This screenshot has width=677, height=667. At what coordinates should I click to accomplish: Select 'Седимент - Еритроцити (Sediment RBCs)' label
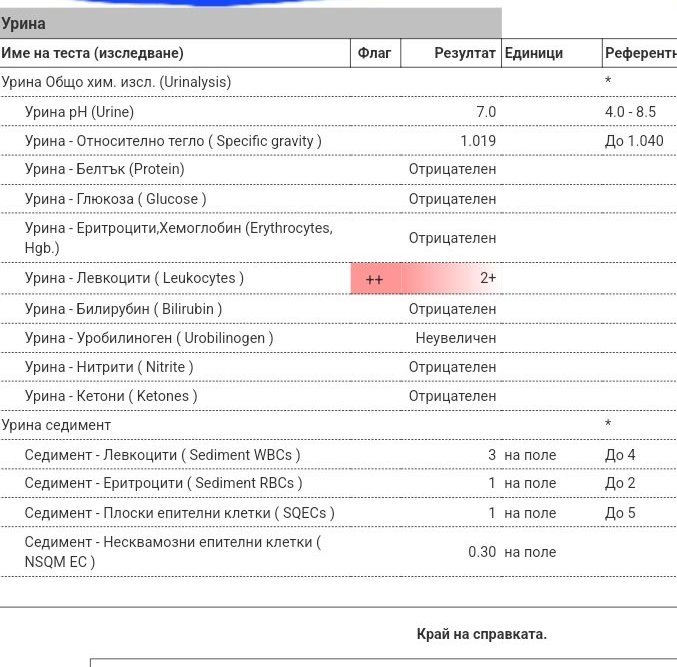[x=164, y=483]
